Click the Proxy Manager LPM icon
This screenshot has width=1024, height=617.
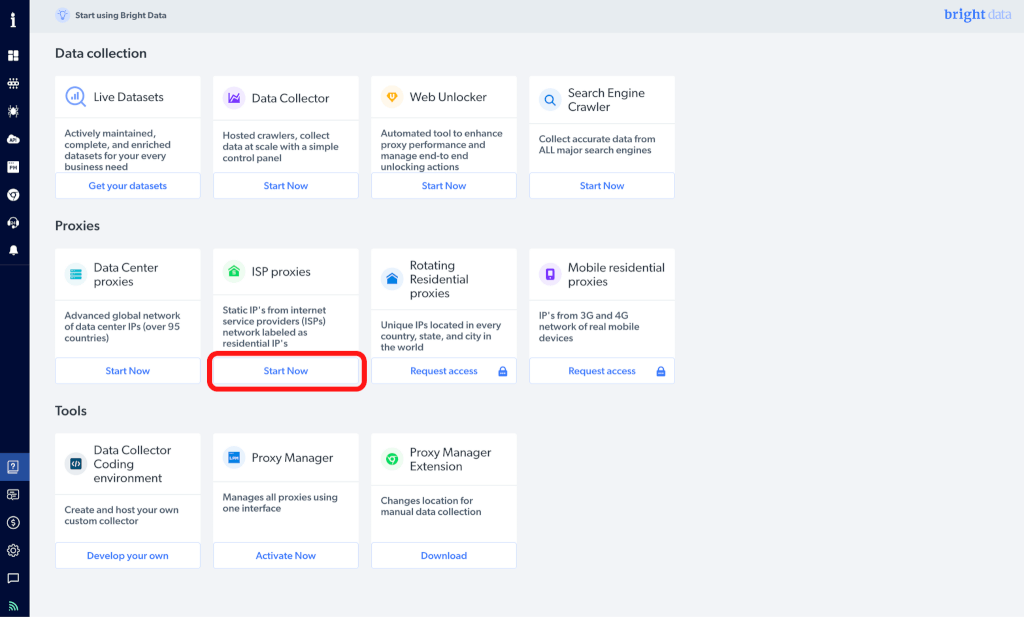(x=234, y=458)
